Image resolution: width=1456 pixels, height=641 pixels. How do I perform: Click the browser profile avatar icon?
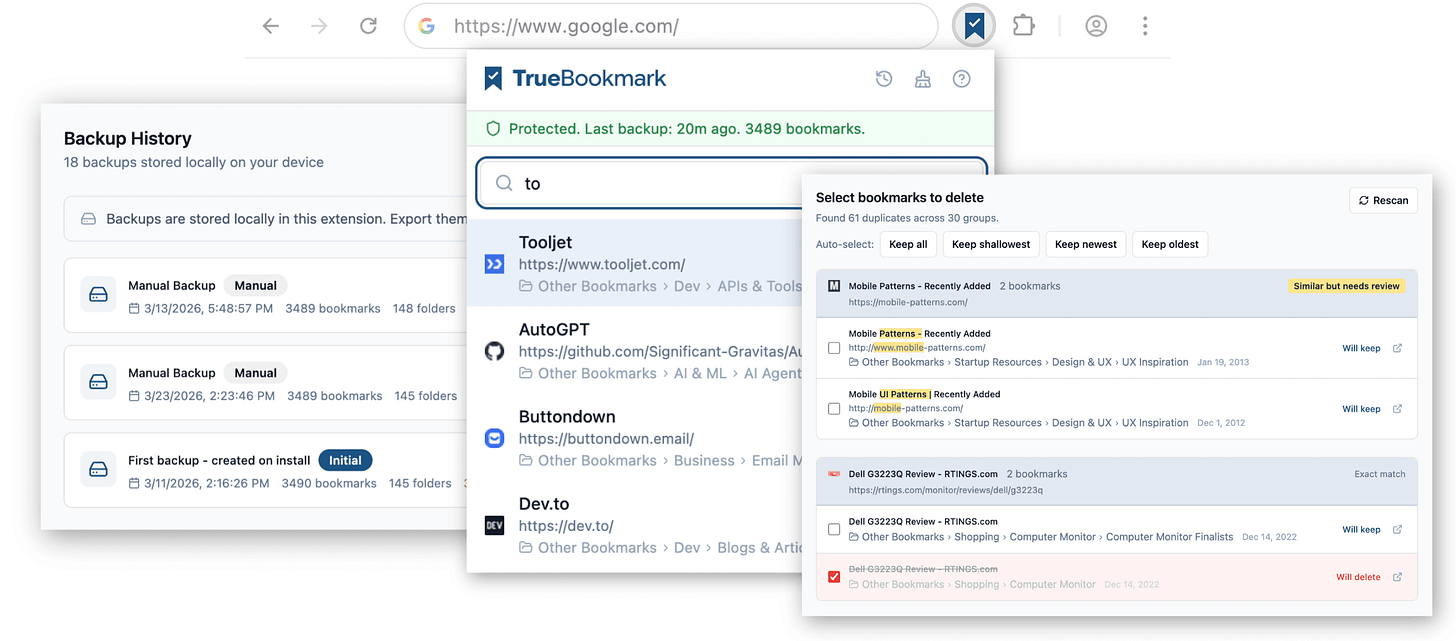[1096, 25]
